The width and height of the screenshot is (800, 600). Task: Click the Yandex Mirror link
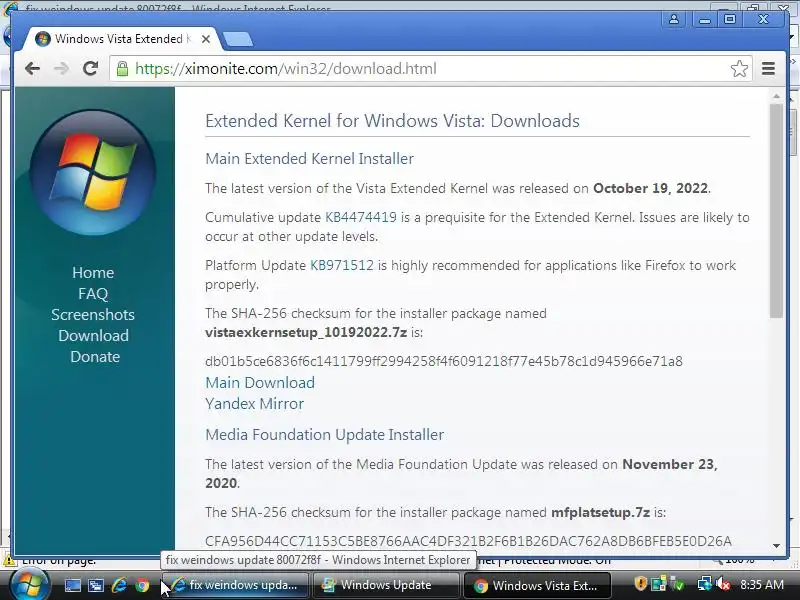(x=254, y=404)
